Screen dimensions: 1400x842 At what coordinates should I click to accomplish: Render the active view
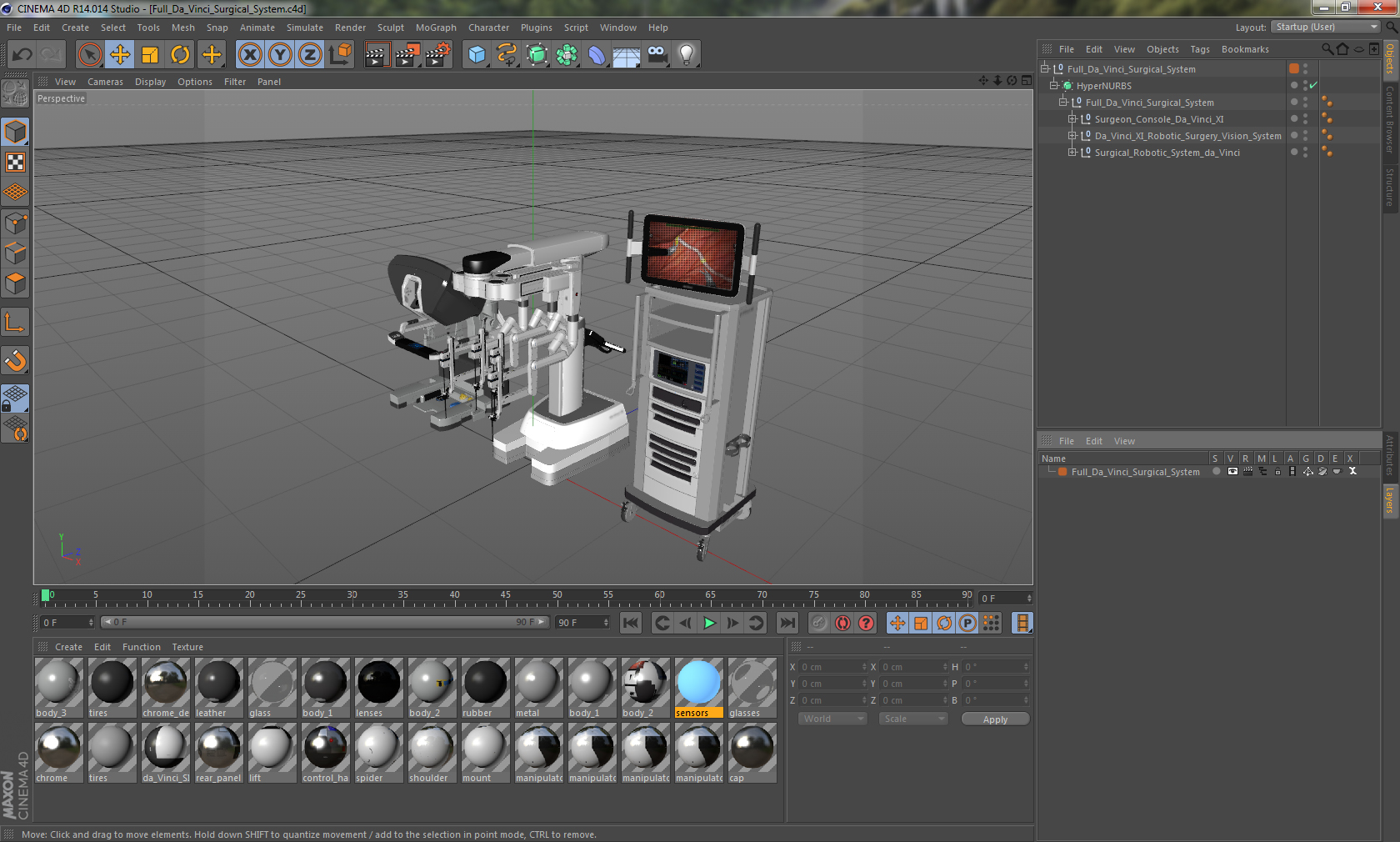(x=377, y=55)
